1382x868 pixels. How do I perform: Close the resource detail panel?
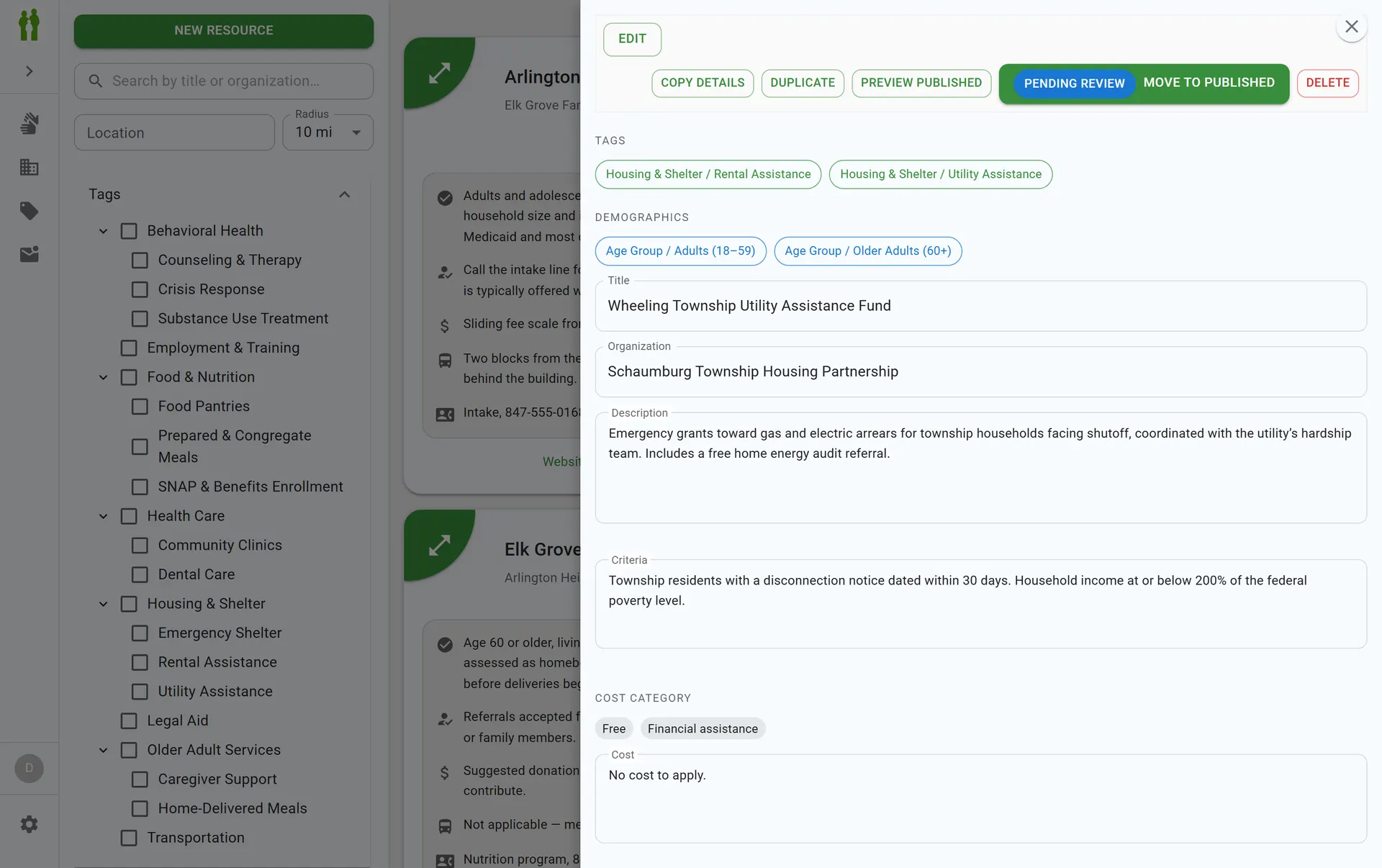[x=1351, y=27]
